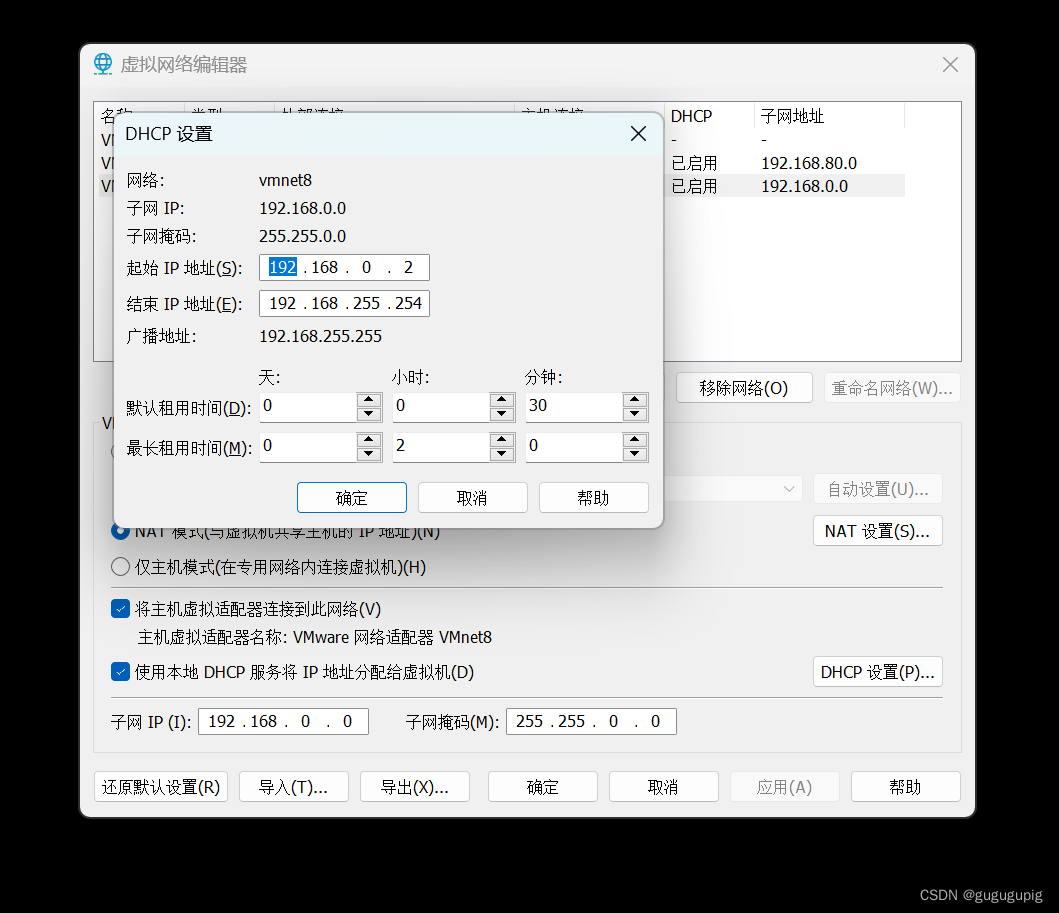Click 默认租用时间 hours value field
Image resolution: width=1059 pixels, height=913 pixels.
click(441, 407)
